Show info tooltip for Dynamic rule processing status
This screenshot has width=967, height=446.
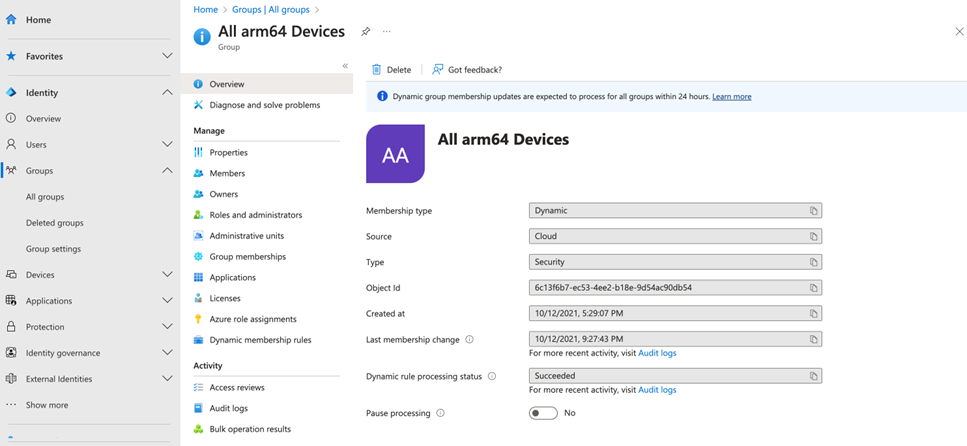[x=492, y=376]
